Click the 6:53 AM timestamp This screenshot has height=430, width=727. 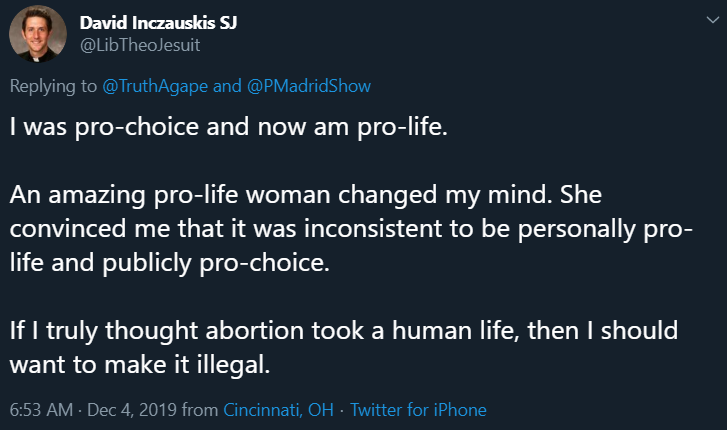pos(39,410)
